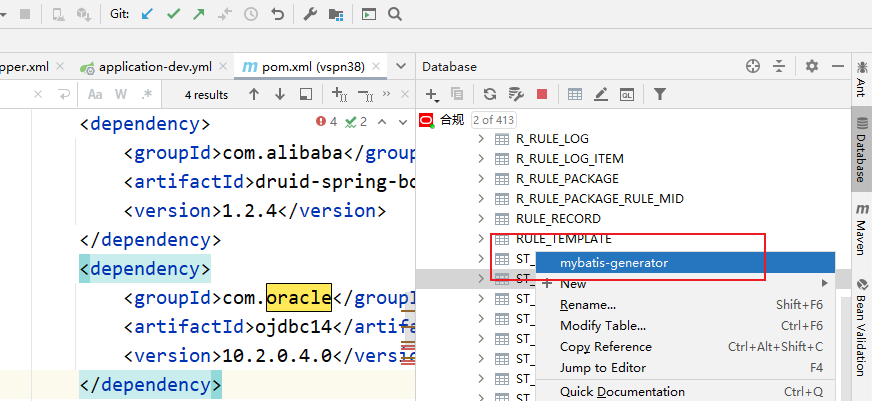Toggle the Regex (.*) search option
This screenshot has height=401, width=872.
pyautogui.click(x=146, y=94)
